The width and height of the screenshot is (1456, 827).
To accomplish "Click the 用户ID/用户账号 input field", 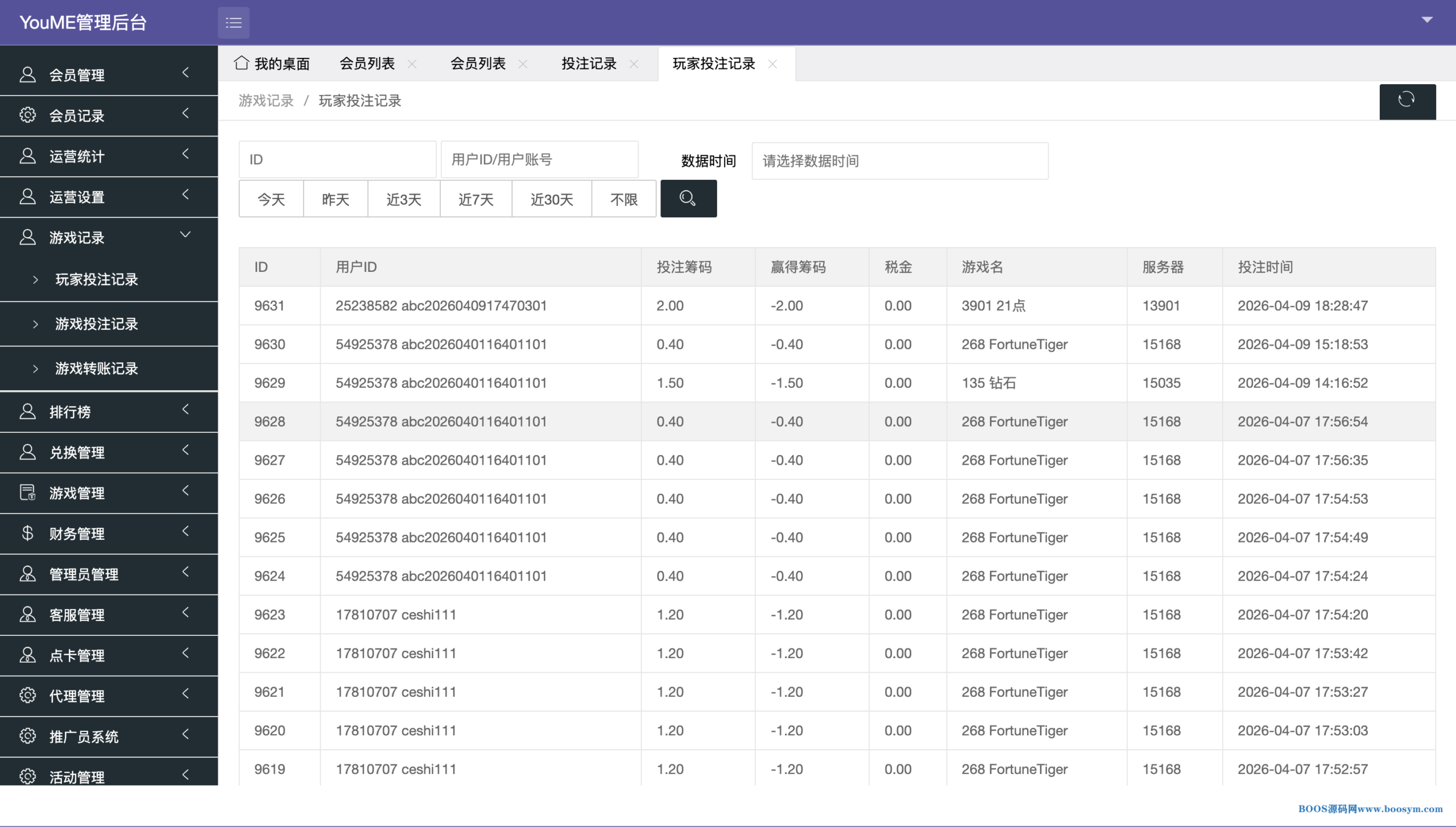I will (539, 160).
